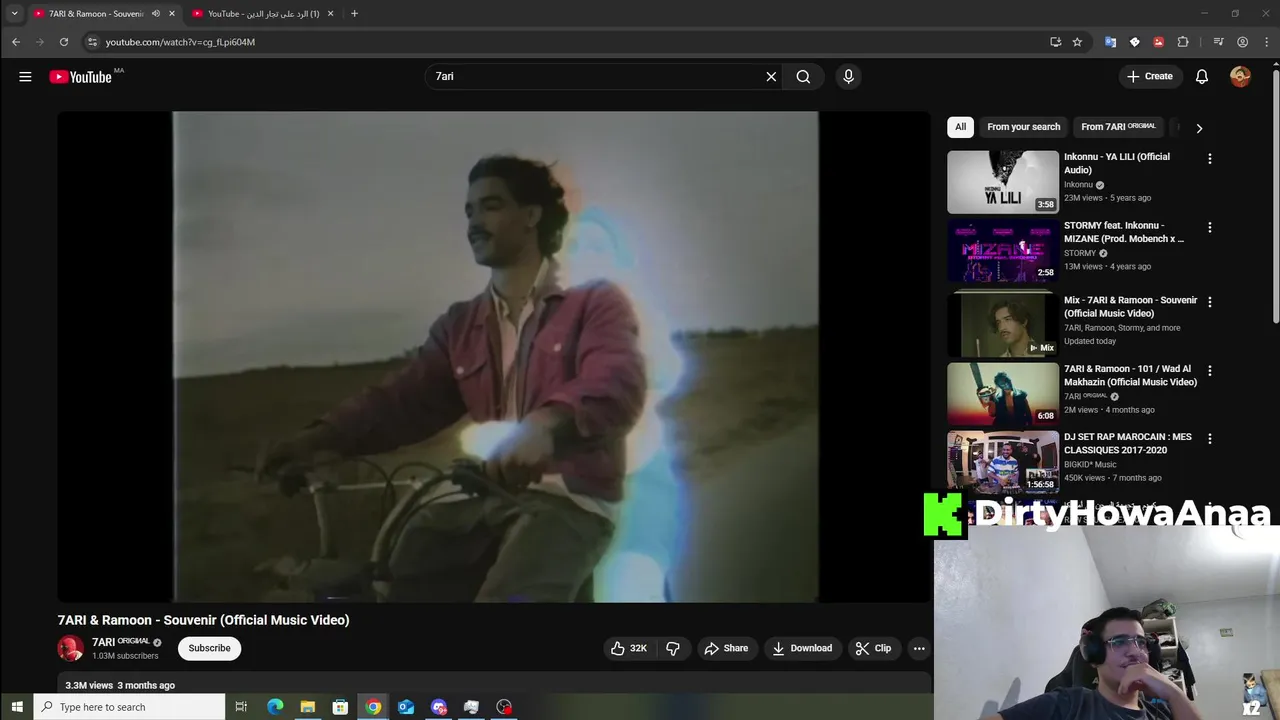
Task: Open the Windows Start menu
Action: click(17, 707)
